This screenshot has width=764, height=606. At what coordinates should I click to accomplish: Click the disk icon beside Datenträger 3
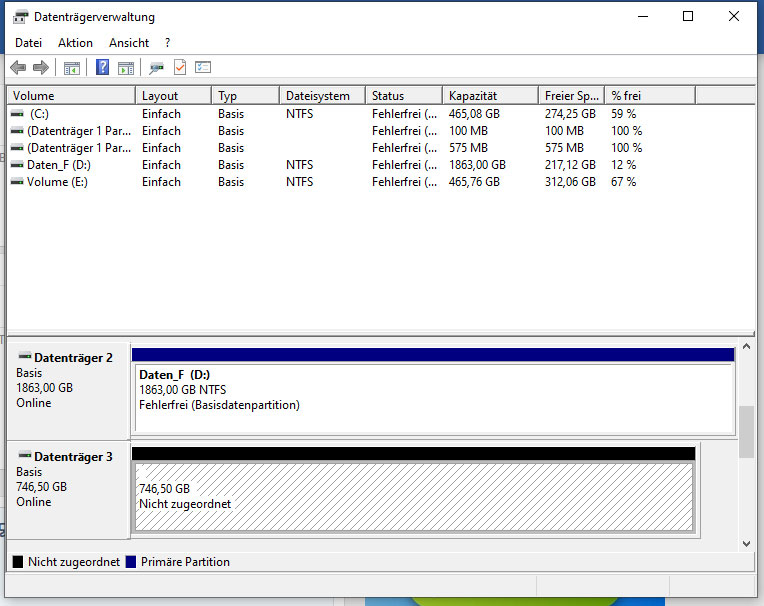click(25, 454)
